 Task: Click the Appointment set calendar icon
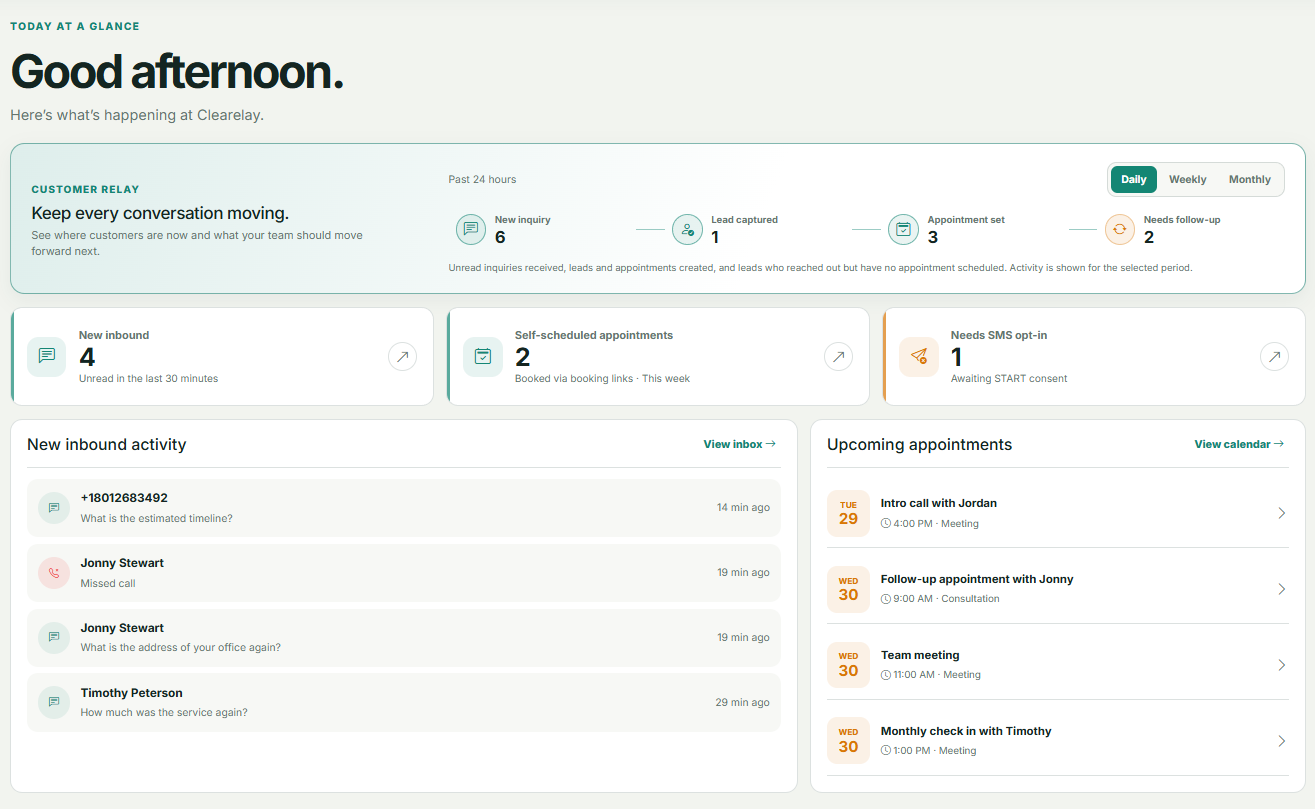903,229
